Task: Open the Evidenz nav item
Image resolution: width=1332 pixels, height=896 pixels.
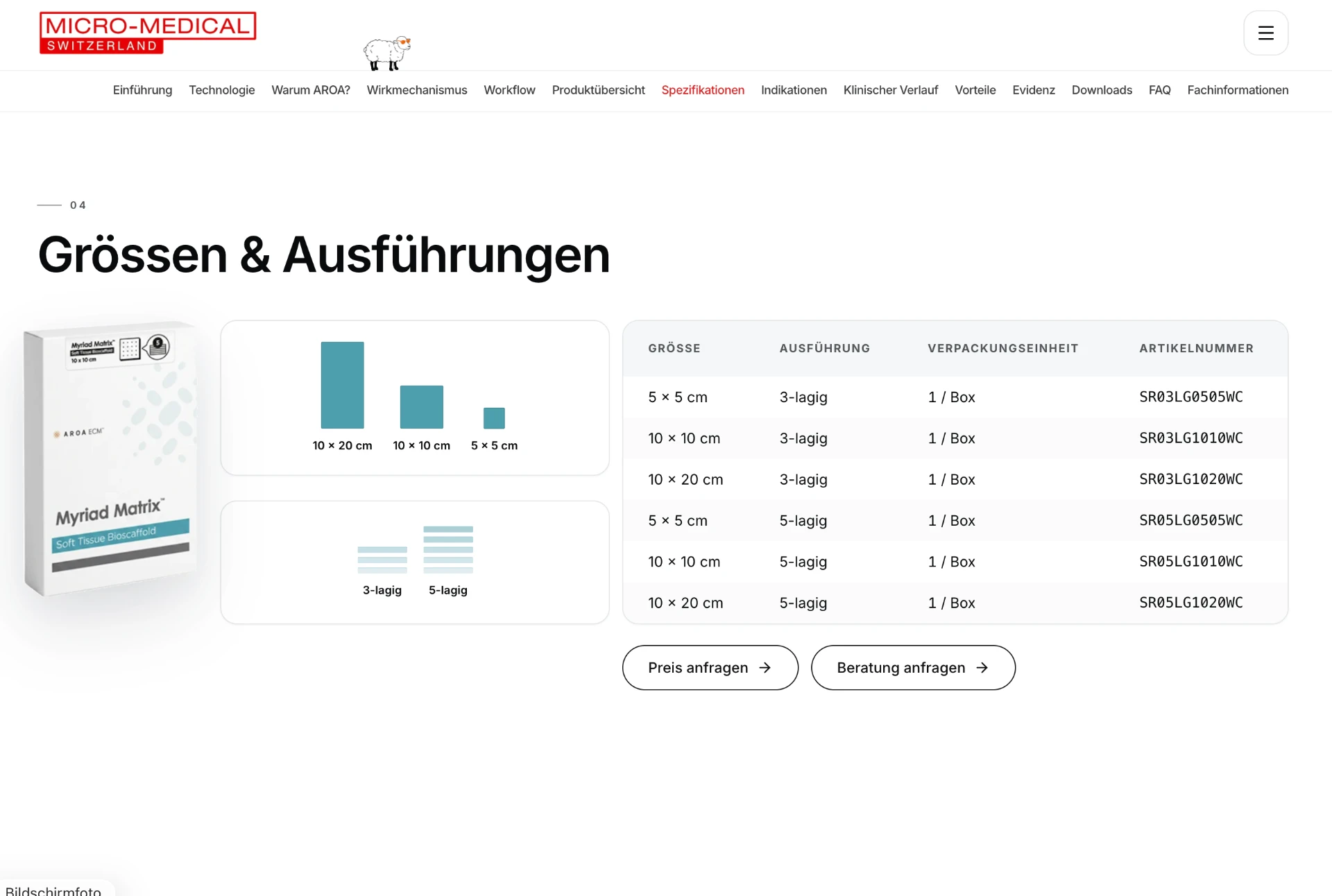Action: click(1034, 90)
